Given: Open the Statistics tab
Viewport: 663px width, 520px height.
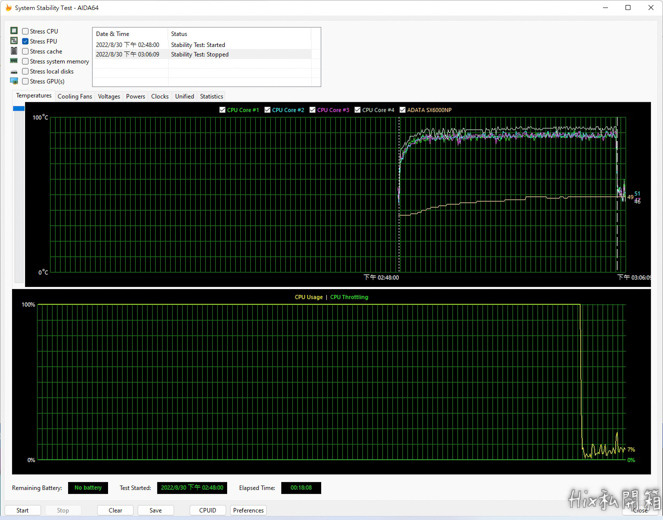Looking at the screenshot, I should click(x=211, y=96).
